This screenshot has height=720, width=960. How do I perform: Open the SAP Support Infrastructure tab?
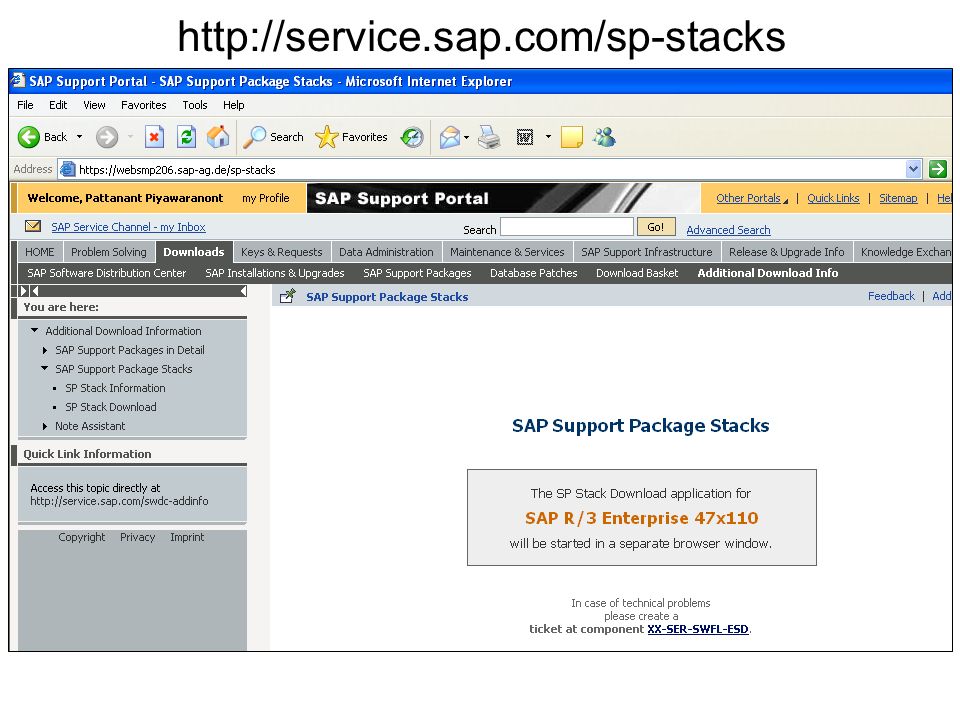point(647,252)
